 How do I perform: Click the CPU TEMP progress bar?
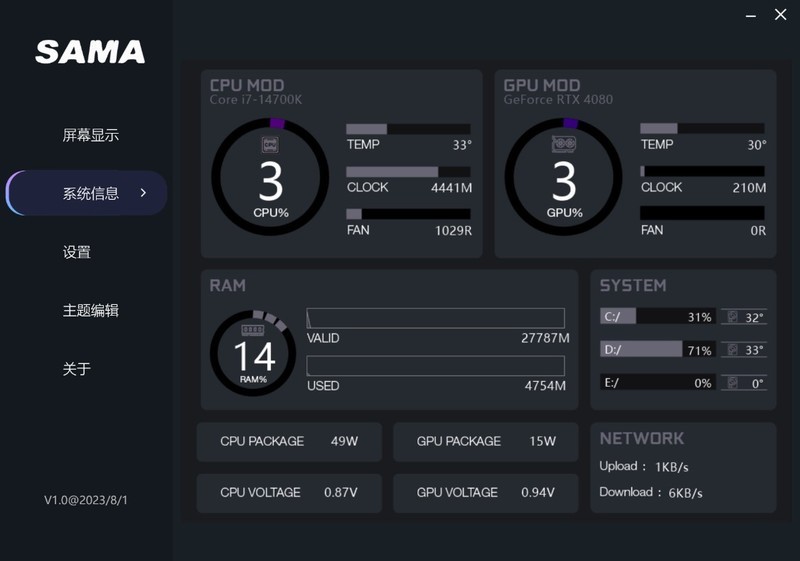click(x=408, y=129)
